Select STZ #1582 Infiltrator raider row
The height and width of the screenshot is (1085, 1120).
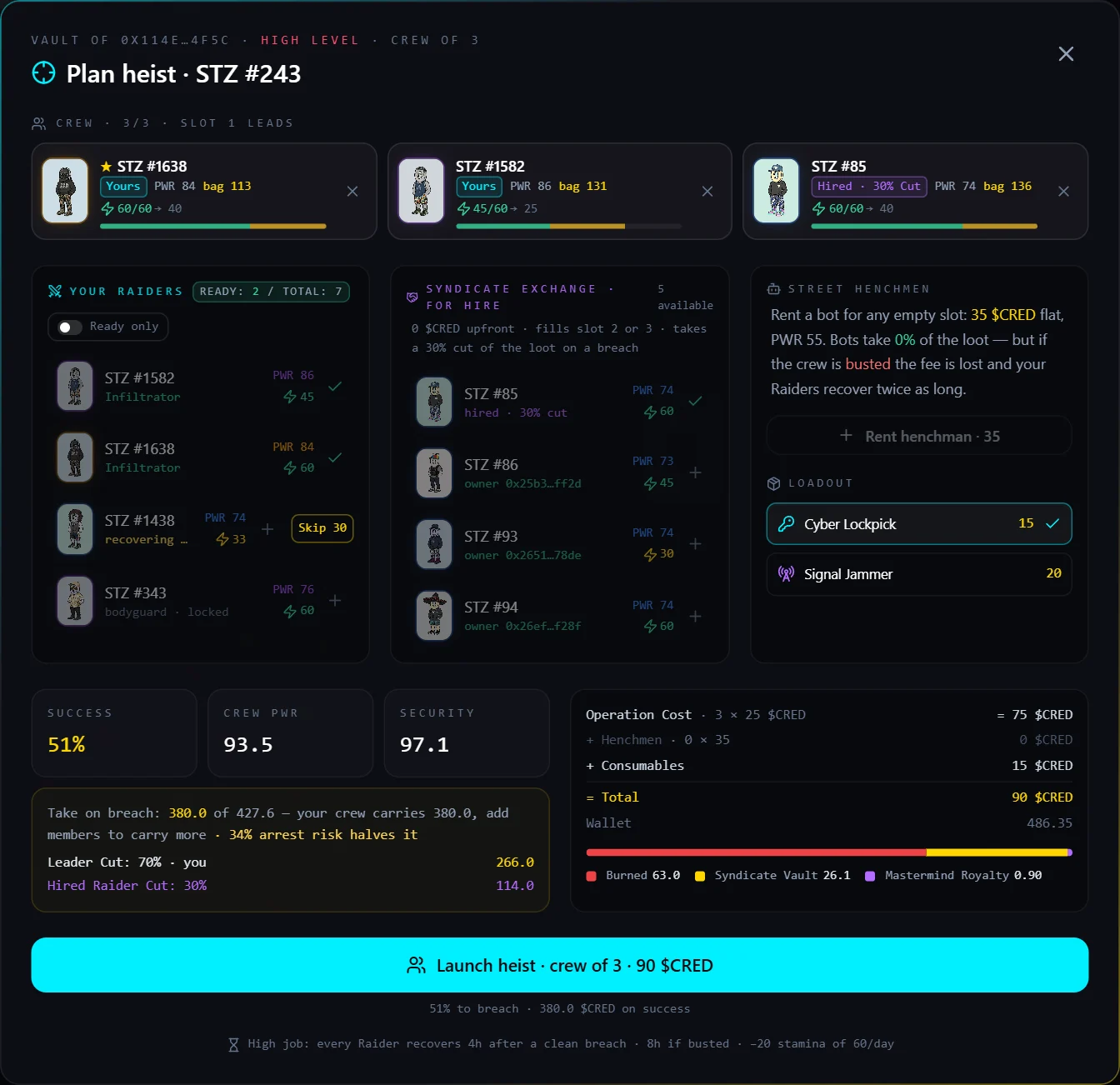[200, 387]
